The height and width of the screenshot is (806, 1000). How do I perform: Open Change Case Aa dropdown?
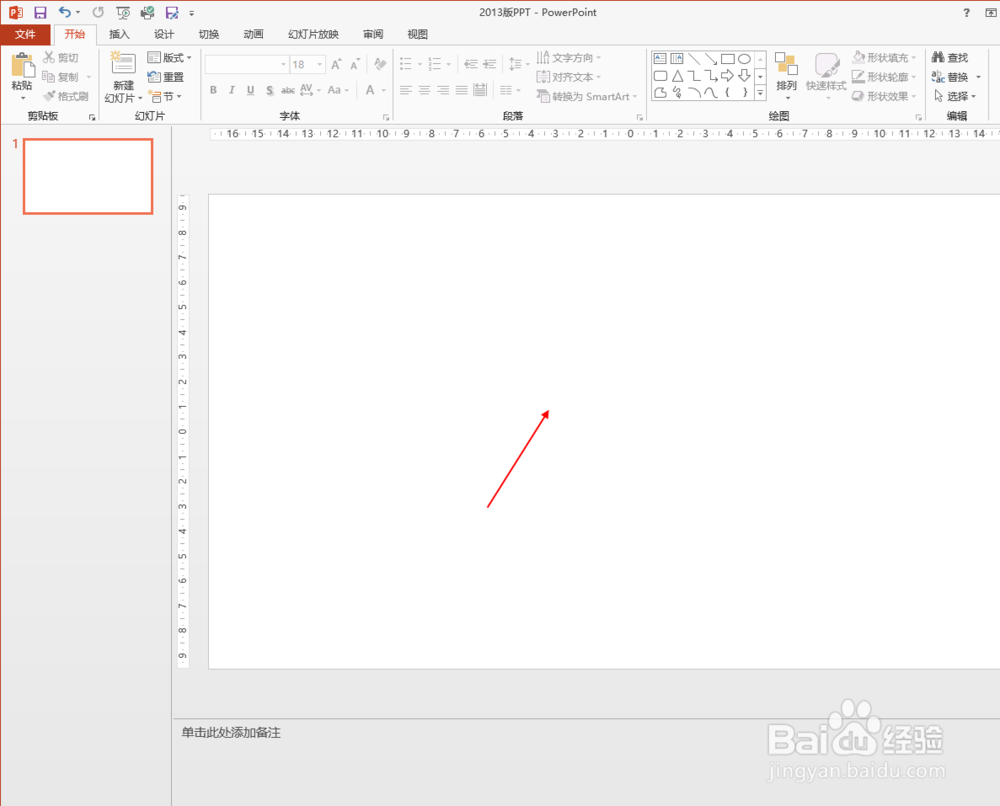[x=337, y=90]
